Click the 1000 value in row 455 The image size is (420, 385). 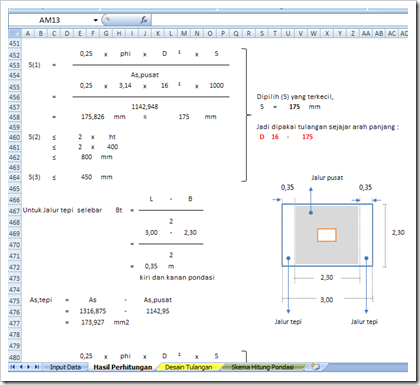(x=216, y=86)
